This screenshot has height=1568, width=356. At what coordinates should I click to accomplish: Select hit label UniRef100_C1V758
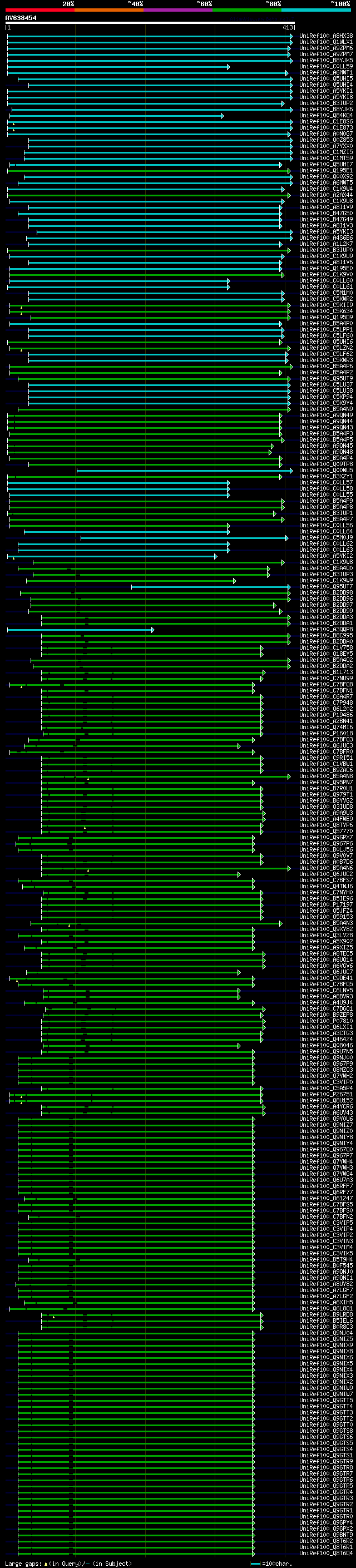tap(326, 647)
